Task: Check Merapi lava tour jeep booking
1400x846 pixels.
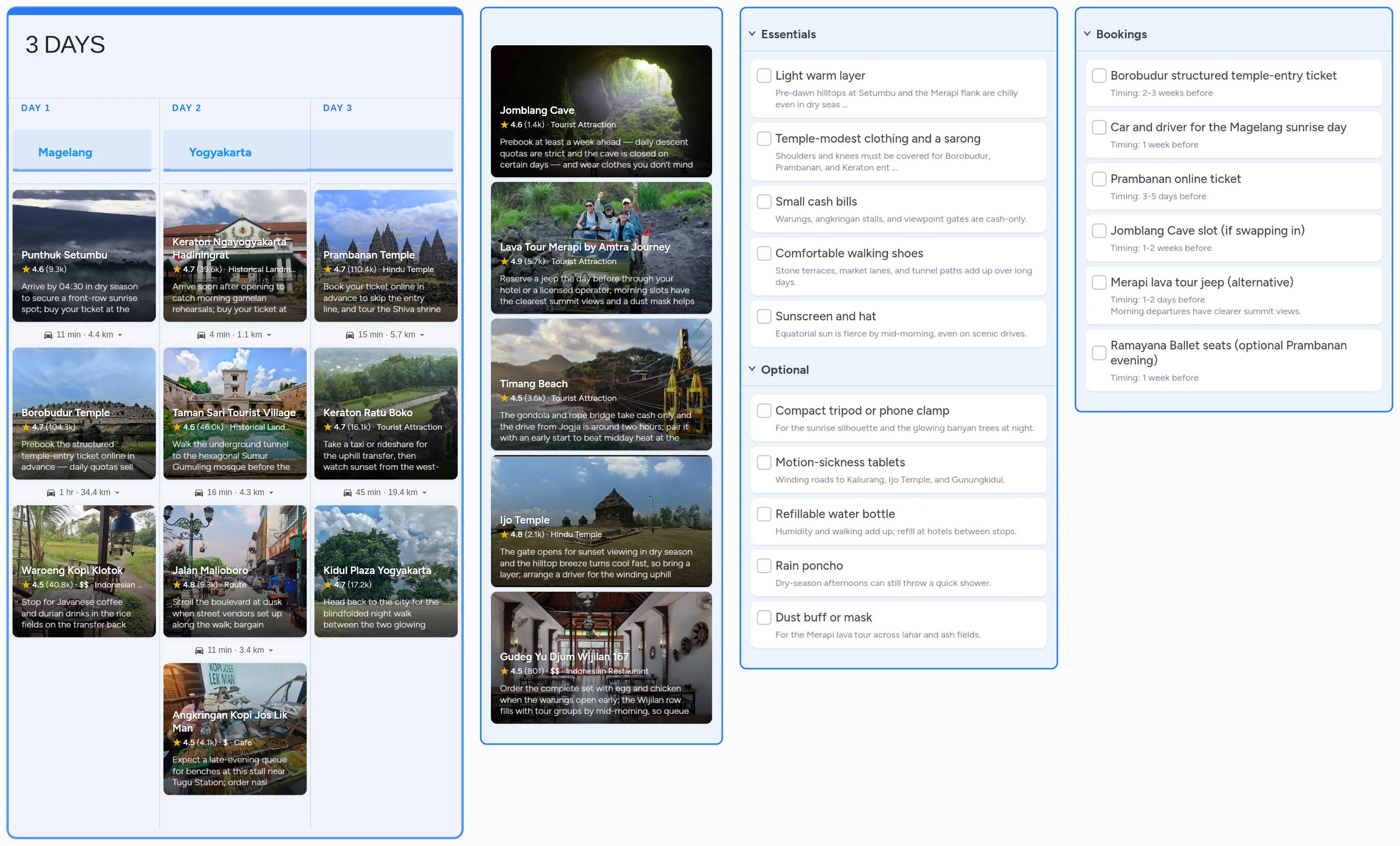Action: pos(1099,282)
